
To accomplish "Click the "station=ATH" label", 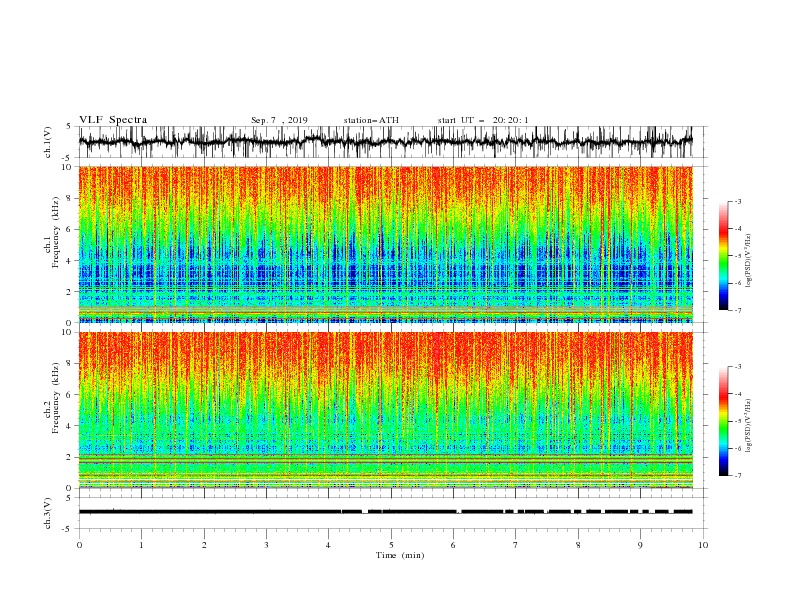I will 371,120.
